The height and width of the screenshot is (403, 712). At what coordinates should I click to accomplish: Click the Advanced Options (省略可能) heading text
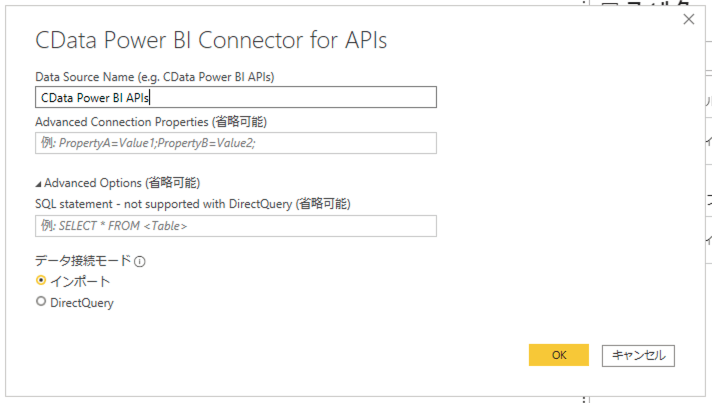pyautogui.click(x=122, y=183)
